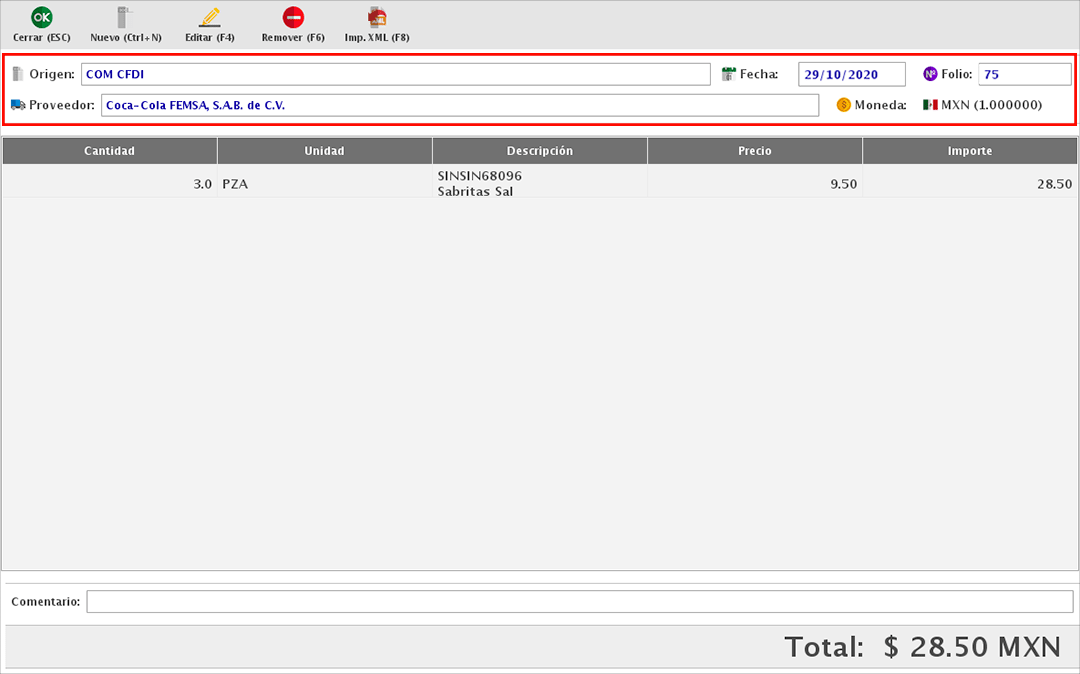The image size is (1080, 674).
Task: Click the Fecha date field 29/10/2020
Action: point(851,74)
